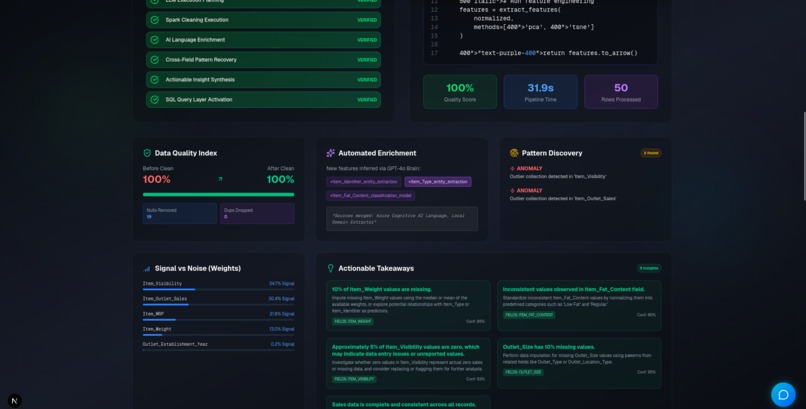Click the '2 found' badge in Pattern Discovery
The width and height of the screenshot is (806, 409).
(651, 153)
